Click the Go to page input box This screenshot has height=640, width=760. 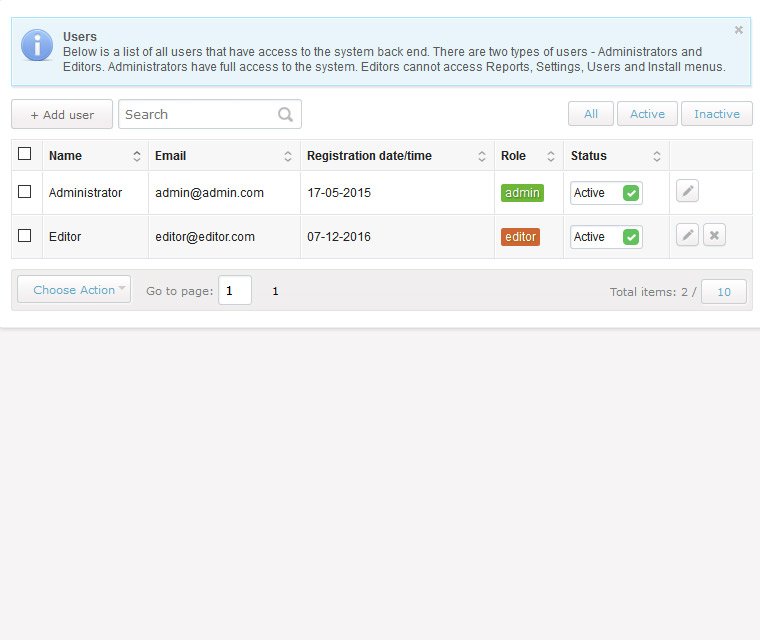click(235, 290)
